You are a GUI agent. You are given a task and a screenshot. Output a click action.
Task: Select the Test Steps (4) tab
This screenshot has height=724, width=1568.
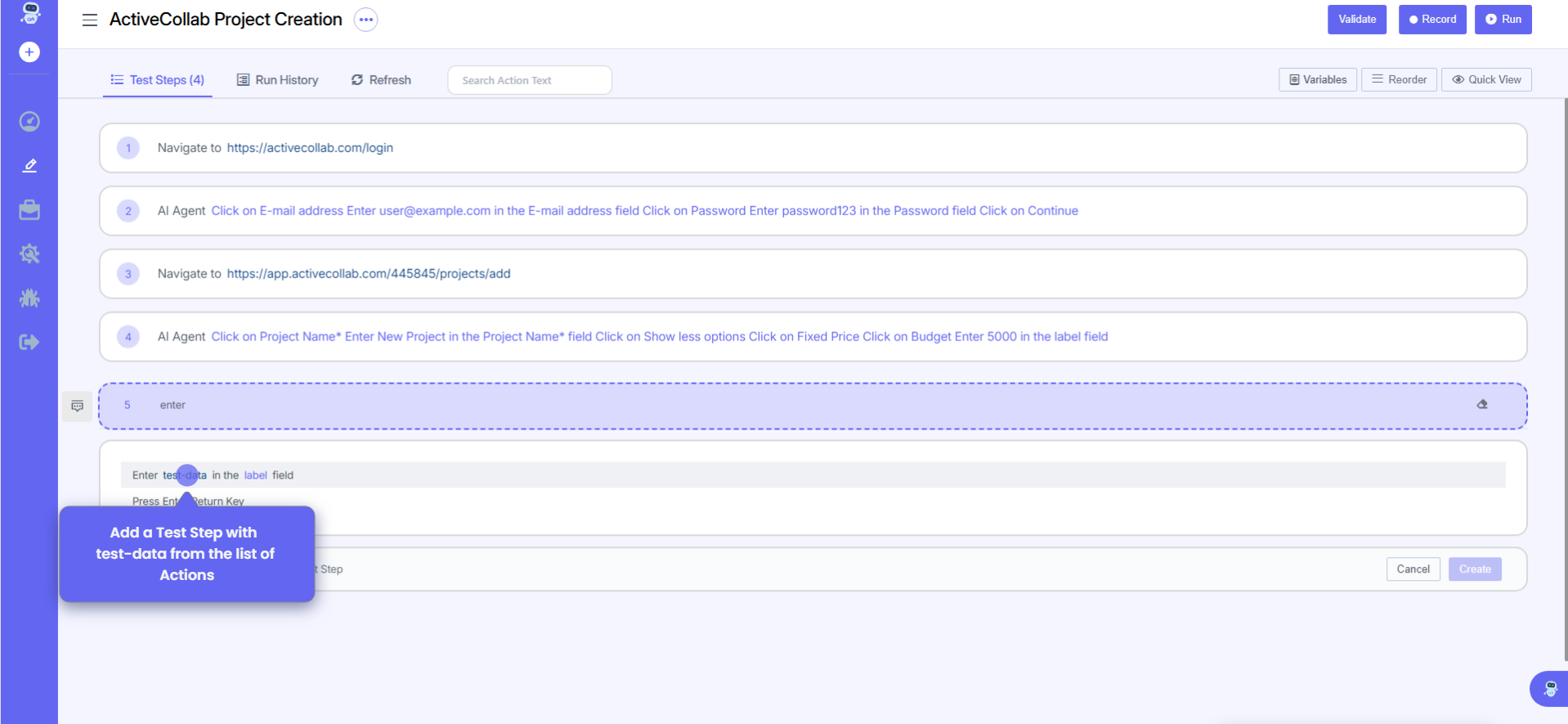158,80
